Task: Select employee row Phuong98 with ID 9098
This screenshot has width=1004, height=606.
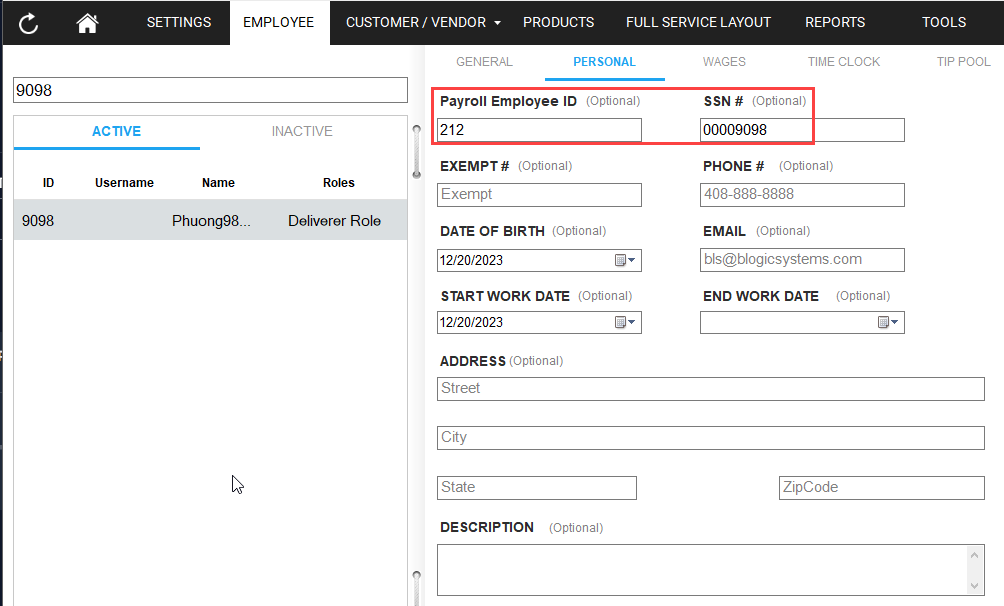Action: tap(210, 221)
